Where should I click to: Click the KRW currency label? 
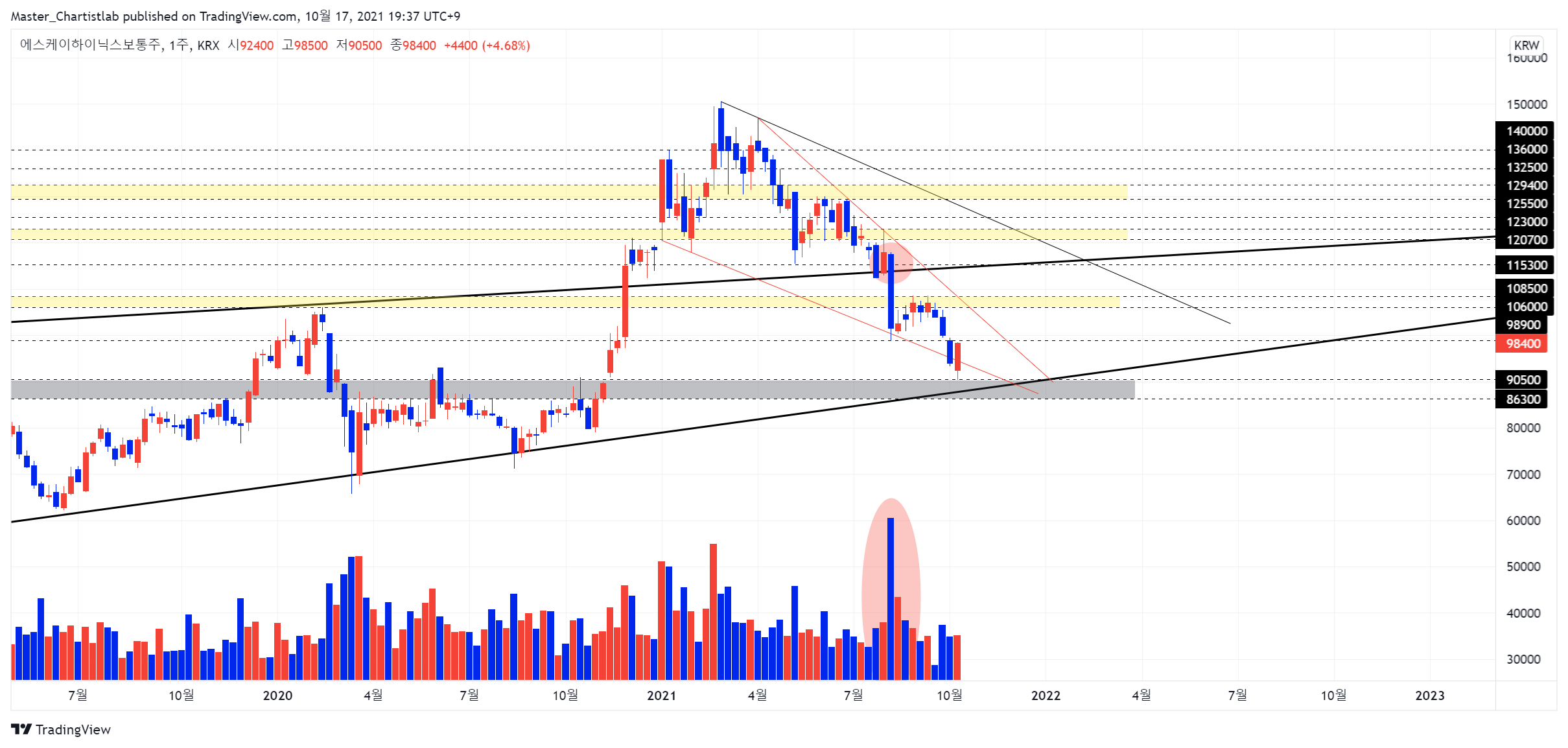(1526, 45)
